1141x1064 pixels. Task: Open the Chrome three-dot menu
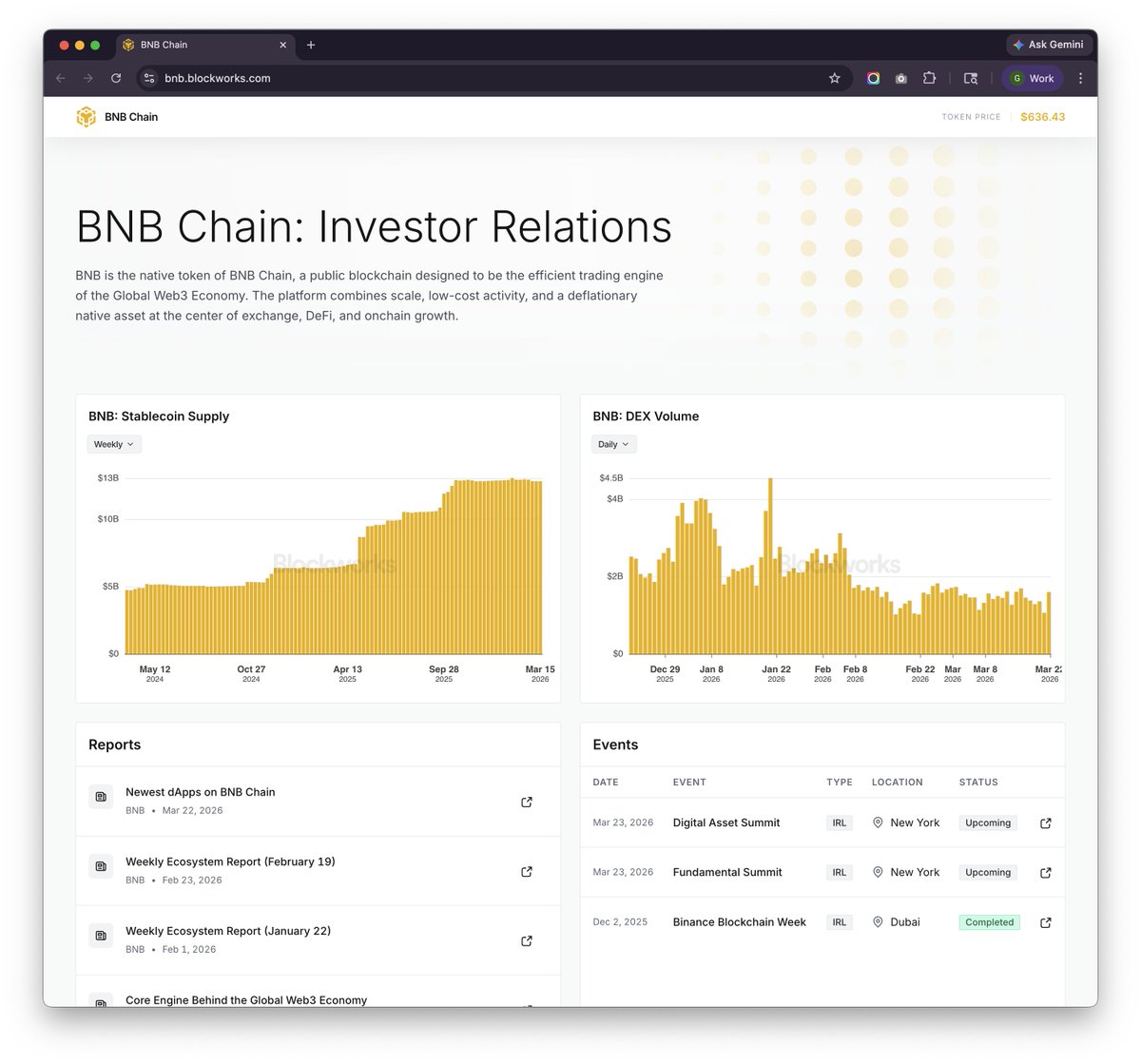tap(1080, 78)
